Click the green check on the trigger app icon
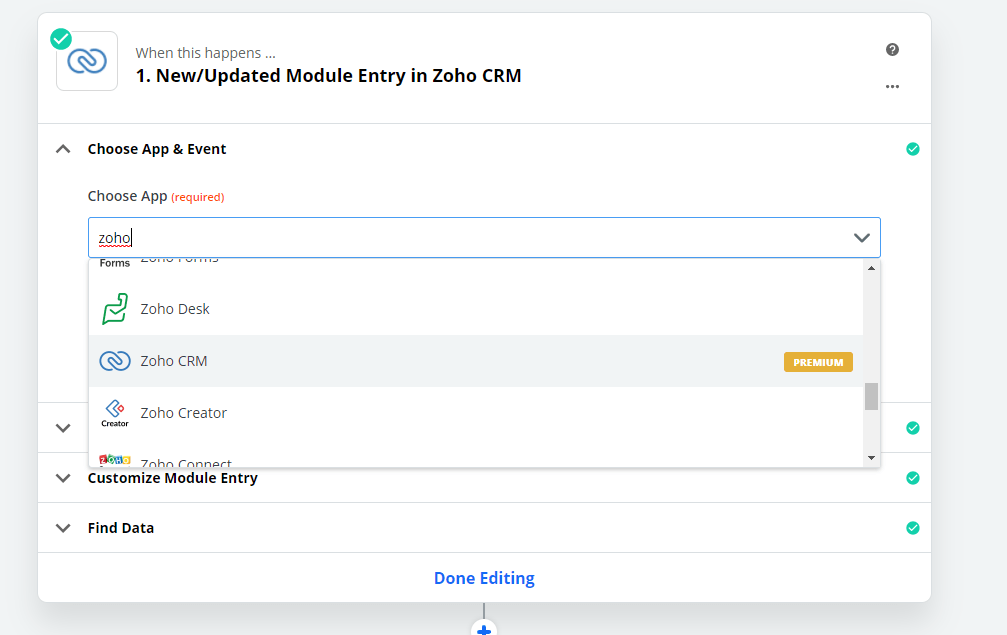1007x635 pixels. point(61,39)
